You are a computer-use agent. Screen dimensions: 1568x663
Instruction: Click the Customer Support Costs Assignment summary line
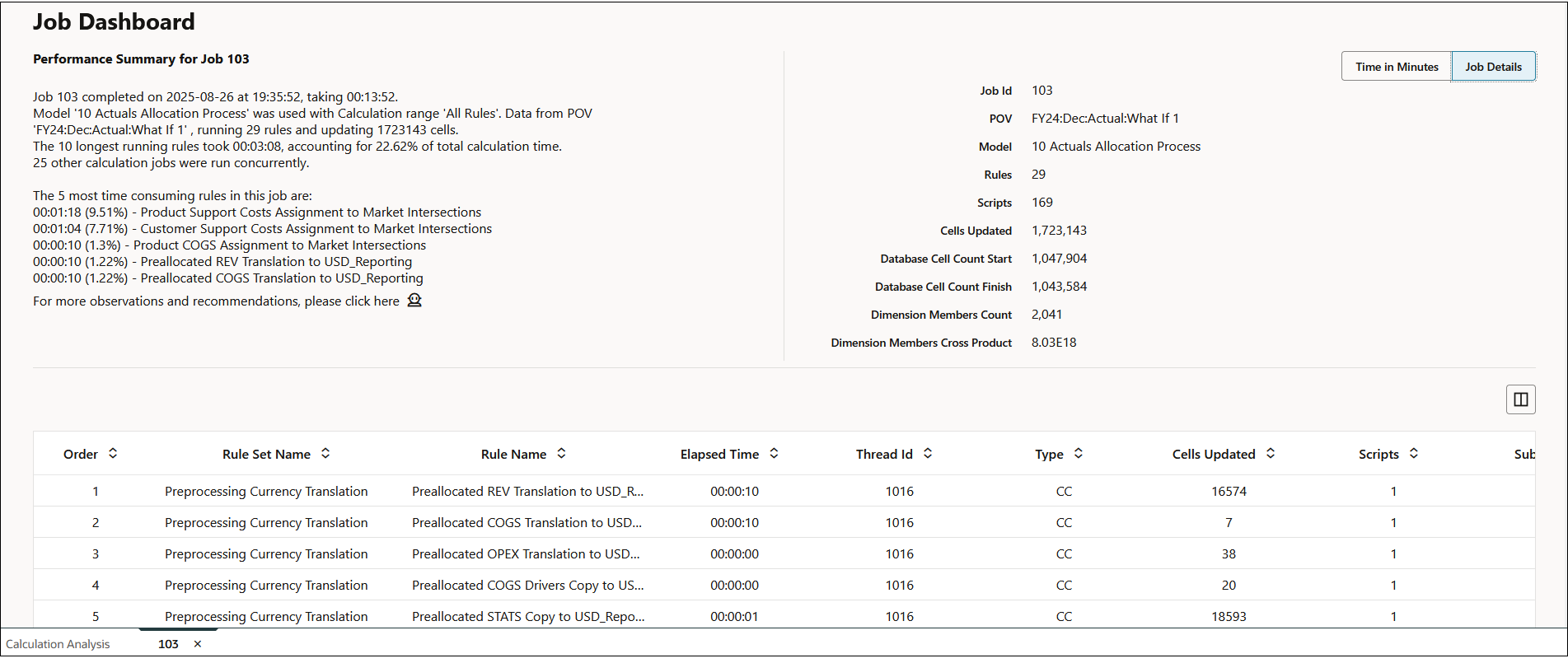tap(262, 229)
